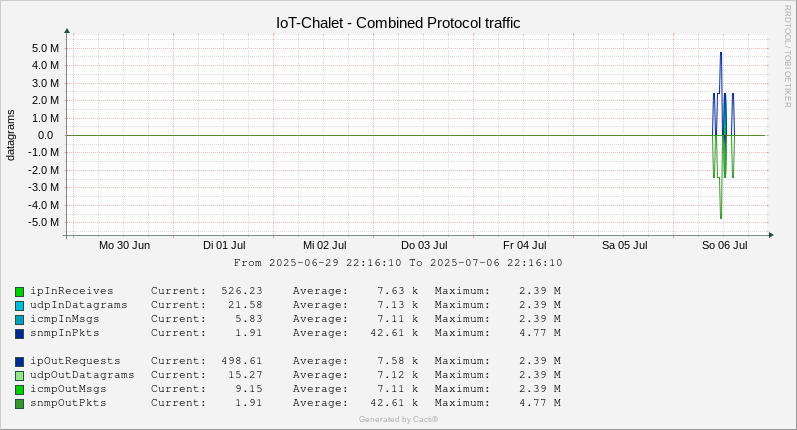Click the udpInDatagrams cyan legend swatch
This screenshot has width=797, height=430.
(x=19, y=306)
